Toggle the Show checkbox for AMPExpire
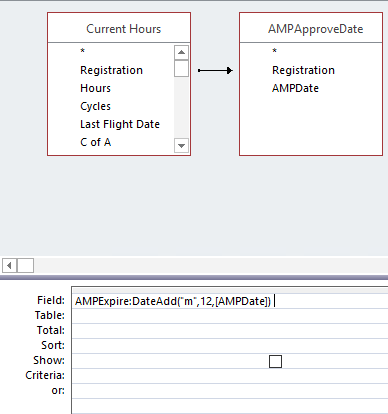 click(275, 361)
